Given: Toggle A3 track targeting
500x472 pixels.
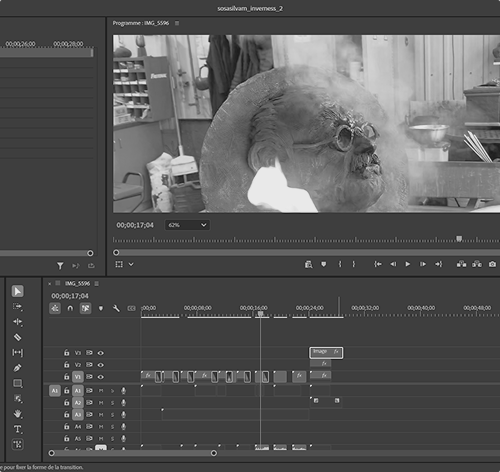Looking at the screenshot, I should tap(78, 415).
